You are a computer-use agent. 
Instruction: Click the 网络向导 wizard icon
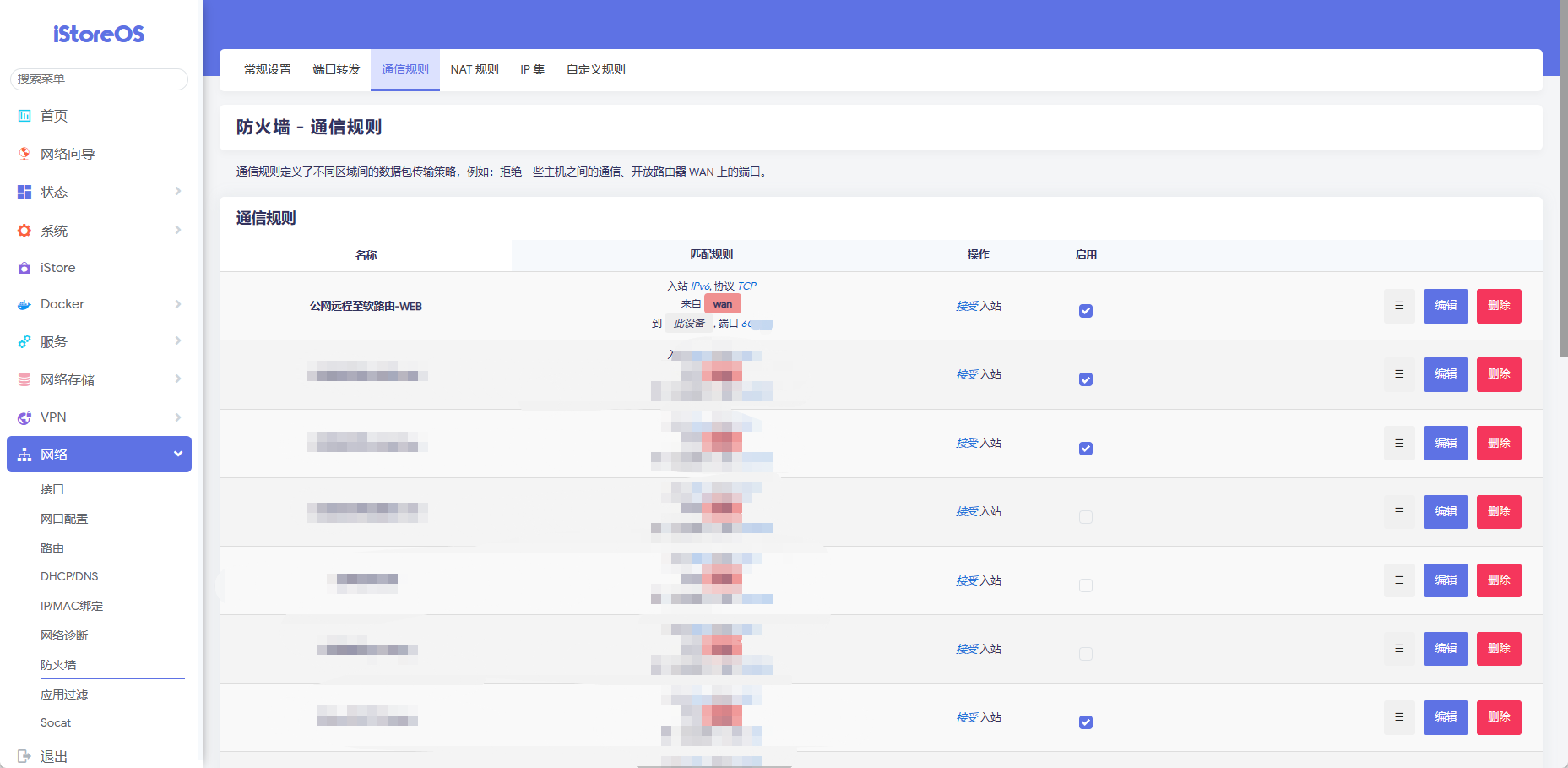tap(24, 154)
